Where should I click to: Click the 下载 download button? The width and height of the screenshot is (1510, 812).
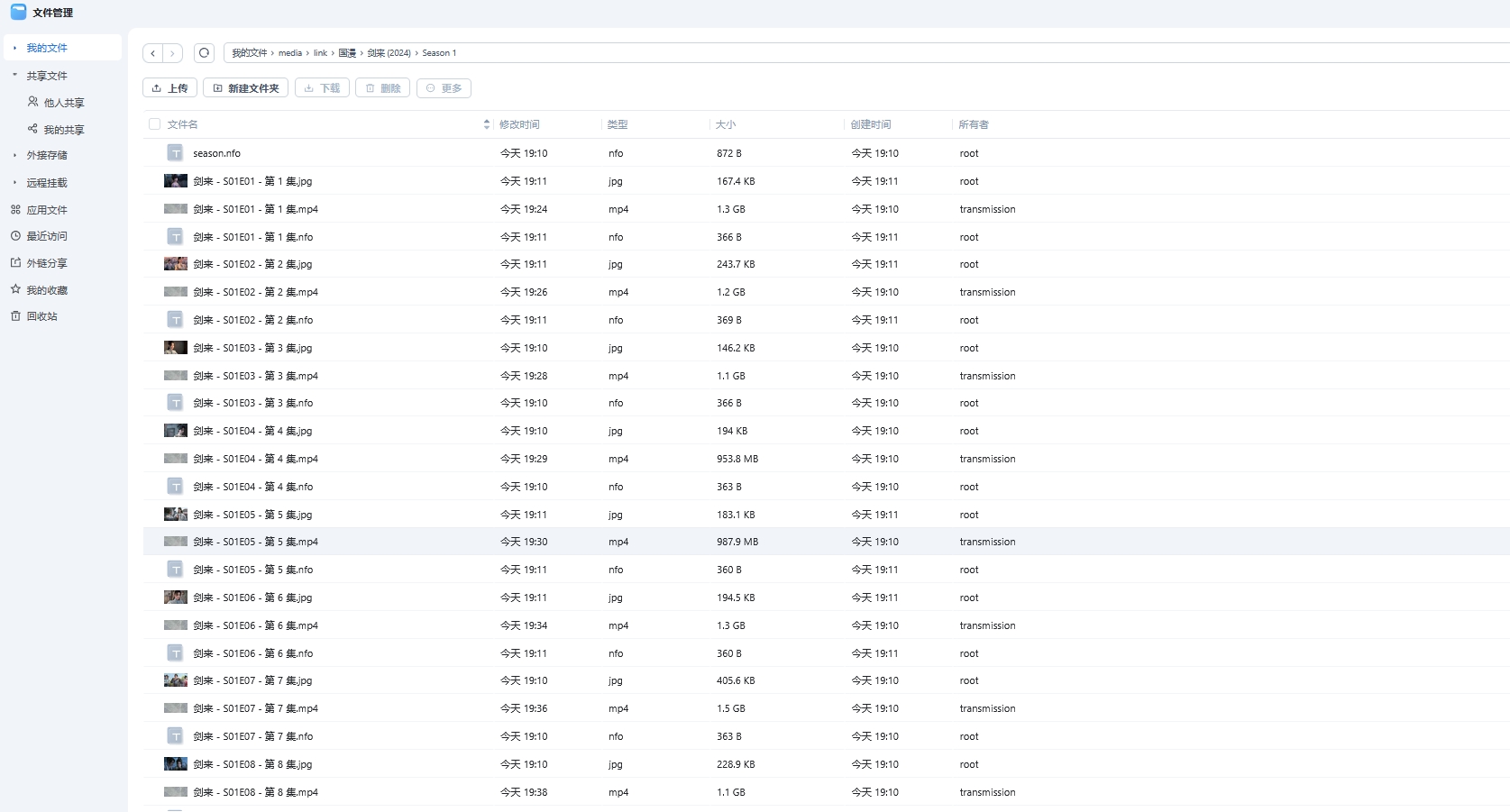point(322,88)
